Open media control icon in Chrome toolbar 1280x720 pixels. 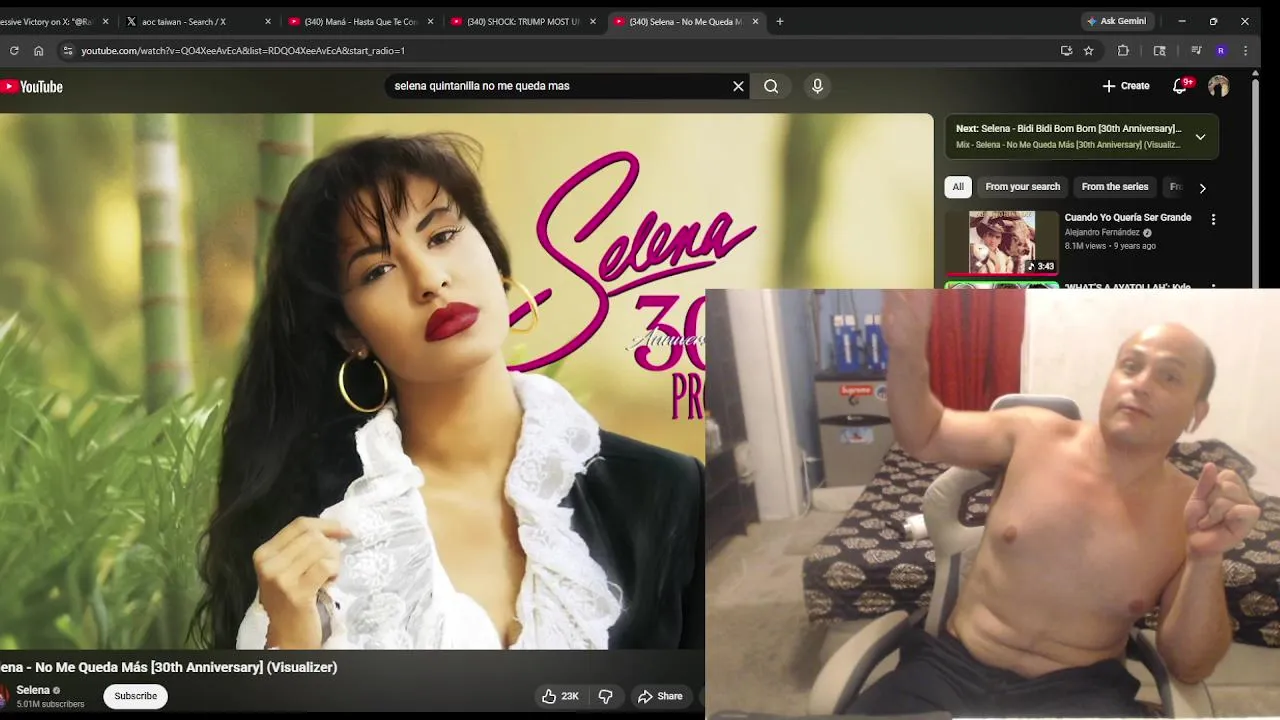coord(1196,50)
